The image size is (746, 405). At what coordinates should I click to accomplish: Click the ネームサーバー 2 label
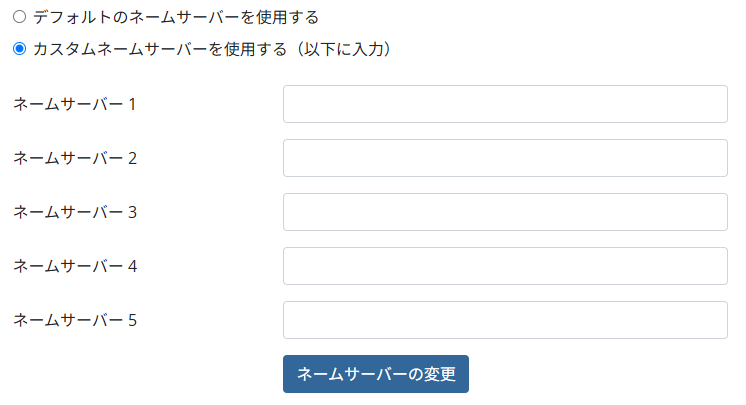click(75, 158)
